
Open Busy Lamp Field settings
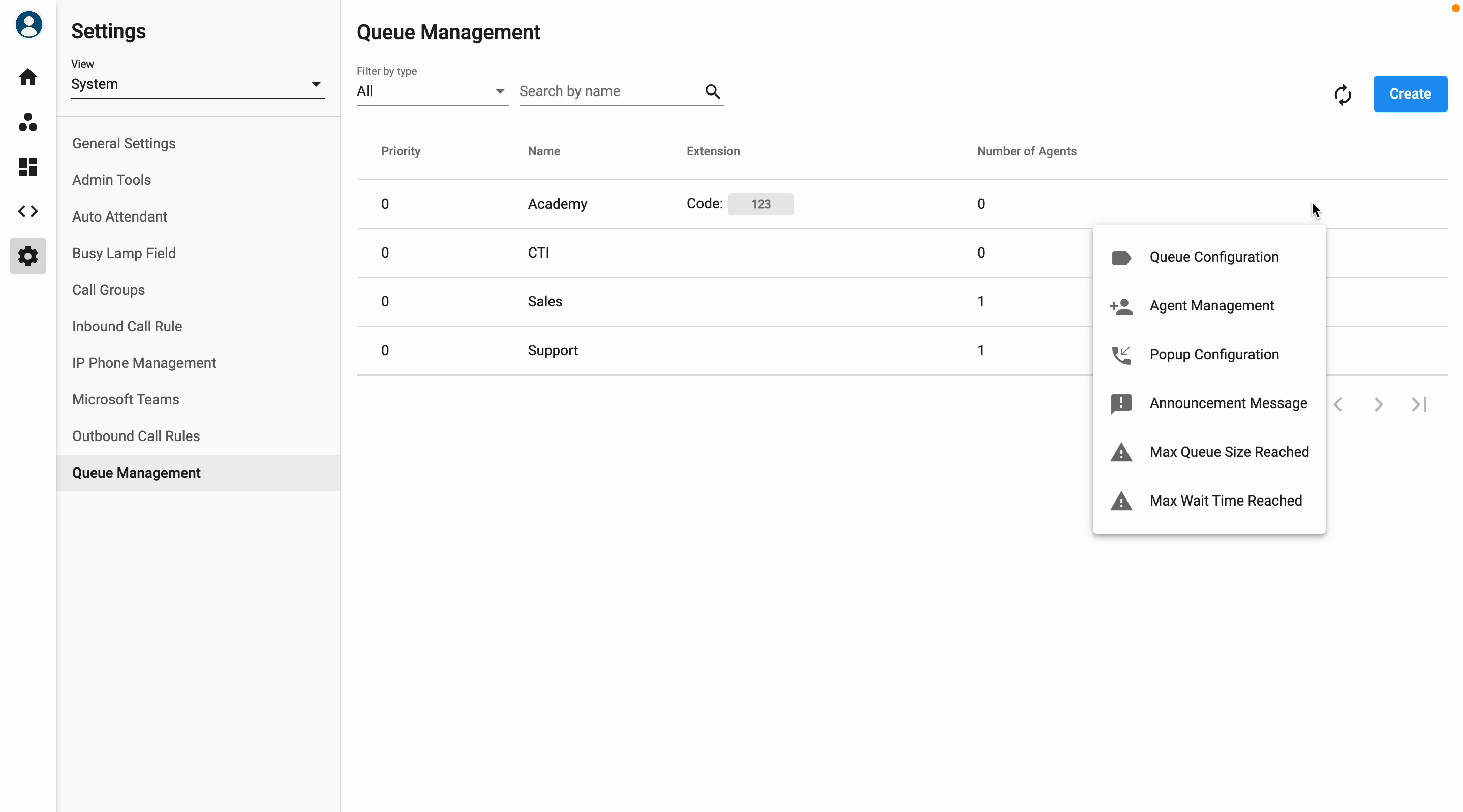198,253
